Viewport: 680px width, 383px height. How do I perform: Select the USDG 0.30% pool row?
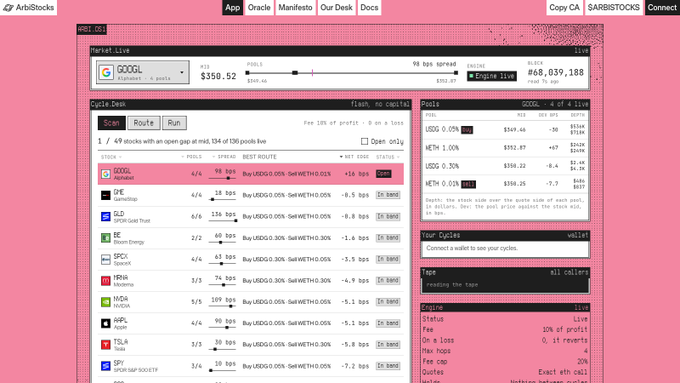click(505, 166)
